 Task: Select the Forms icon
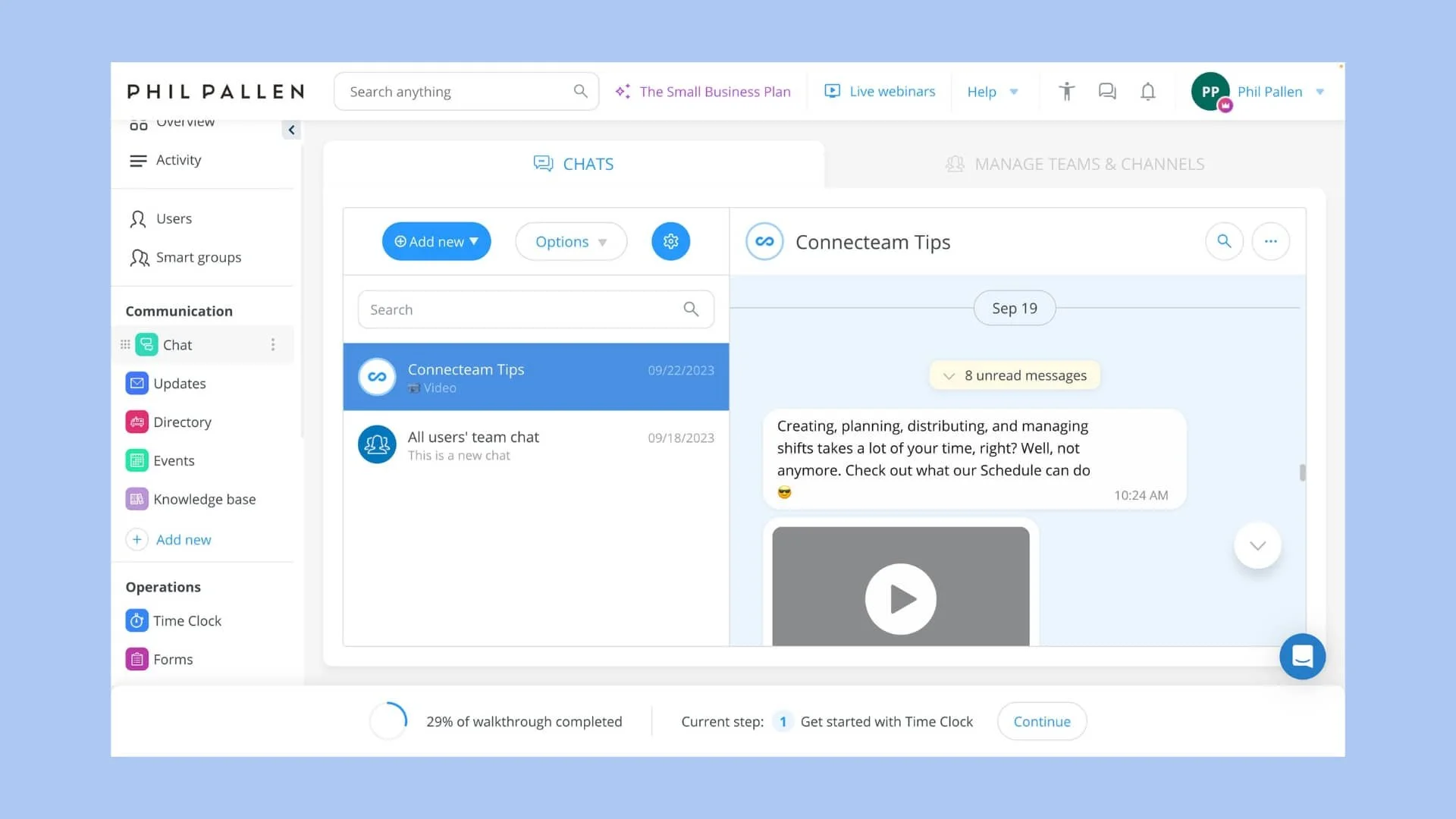point(137,659)
